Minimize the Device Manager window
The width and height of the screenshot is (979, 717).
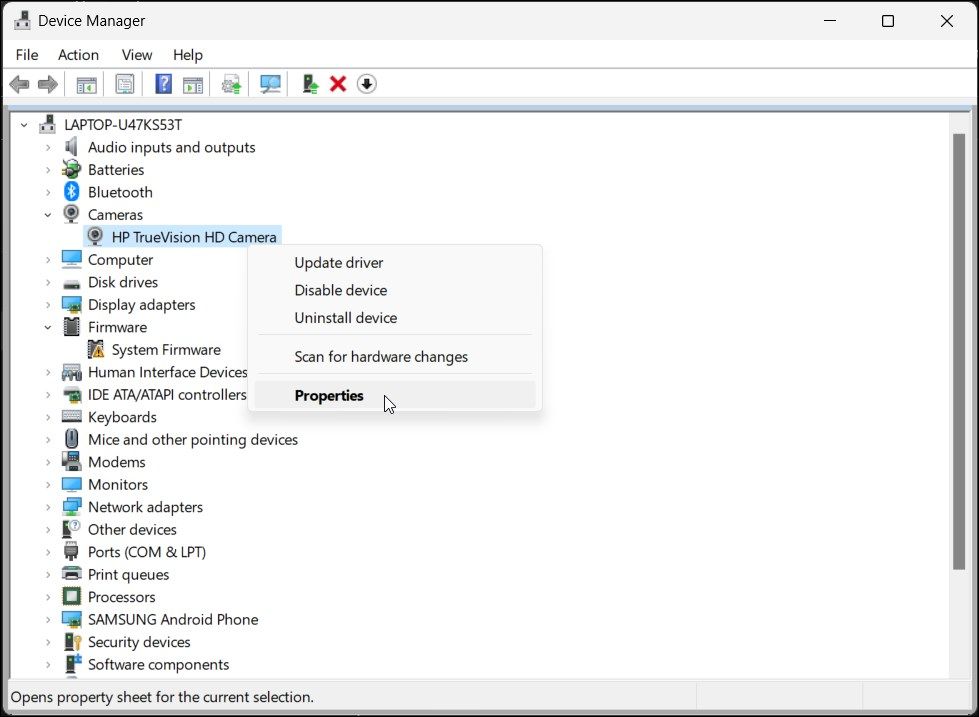click(x=830, y=21)
